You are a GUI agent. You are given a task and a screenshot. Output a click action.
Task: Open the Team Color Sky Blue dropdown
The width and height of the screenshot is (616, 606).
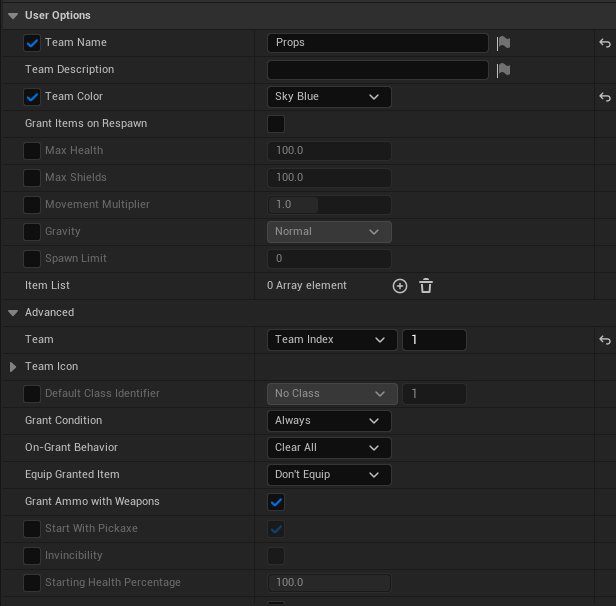[x=329, y=97]
